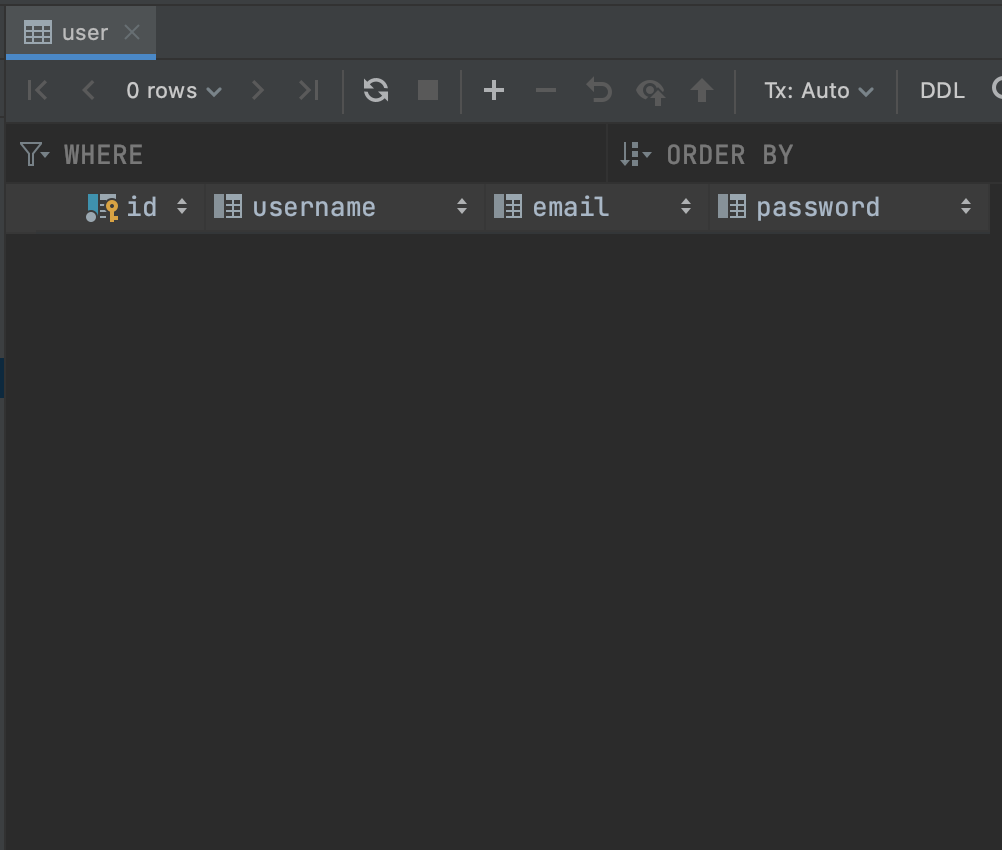
Task: Select the username column header
Action: [345, 208]
